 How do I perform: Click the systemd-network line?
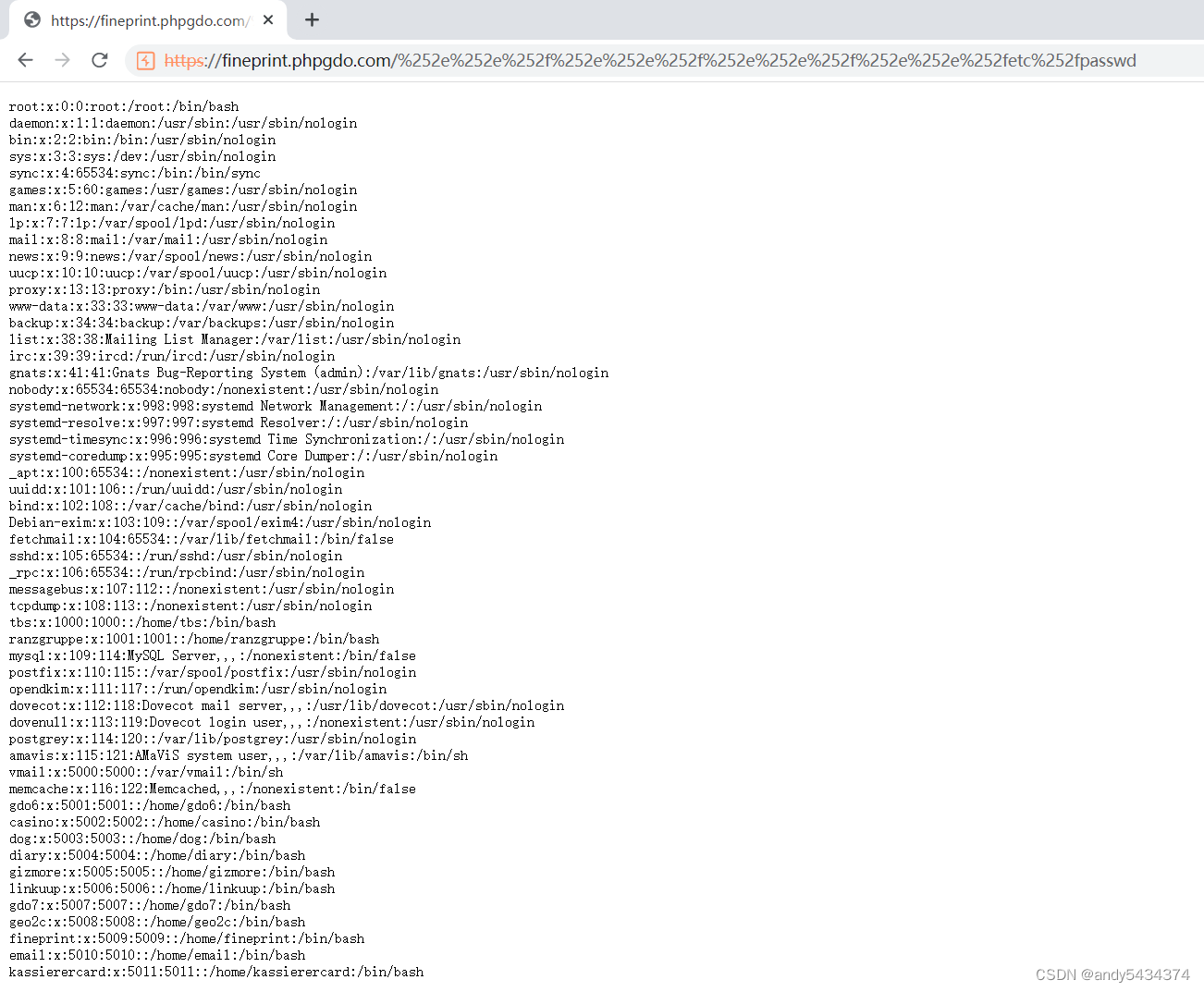point(276,406)
